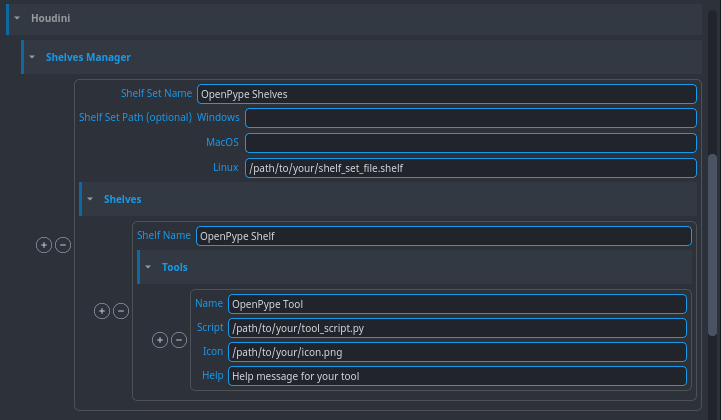Click the tool Name field with OpenPype Tool
This screenshot has height=420, width=721.
[457, 304]
